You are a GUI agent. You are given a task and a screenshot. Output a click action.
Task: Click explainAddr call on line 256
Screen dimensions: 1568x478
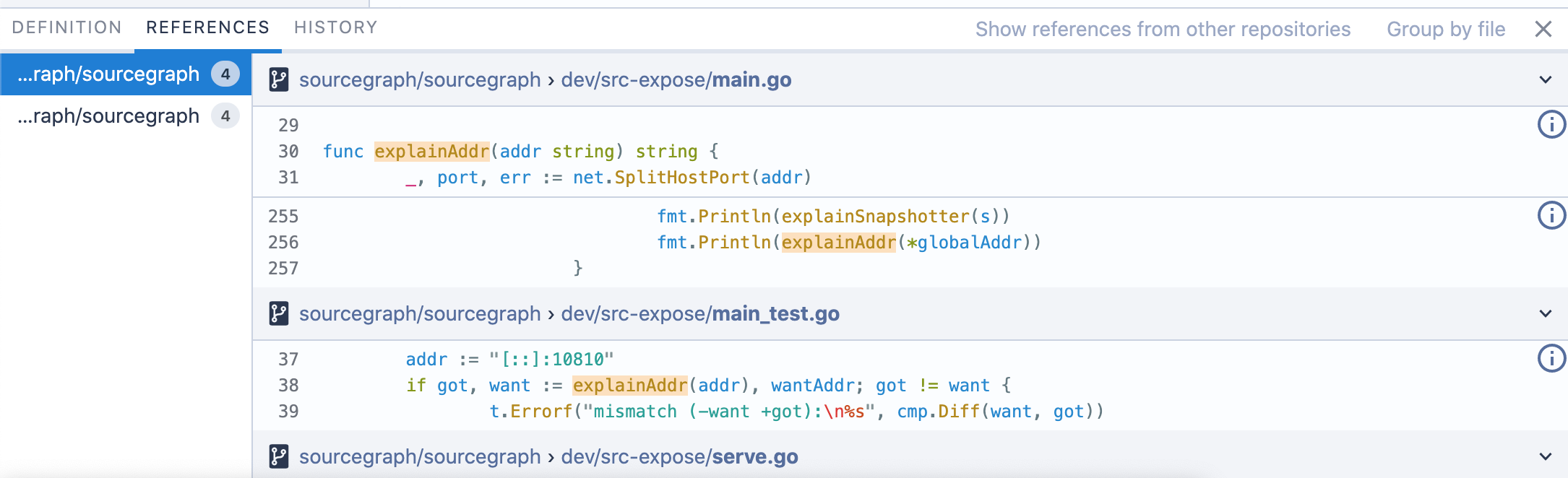coord(839,243)
